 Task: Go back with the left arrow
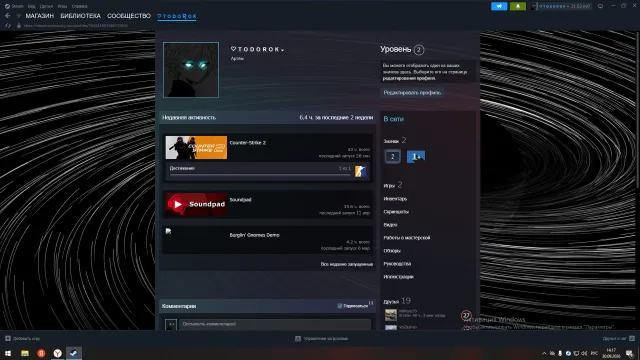(7, 16)
